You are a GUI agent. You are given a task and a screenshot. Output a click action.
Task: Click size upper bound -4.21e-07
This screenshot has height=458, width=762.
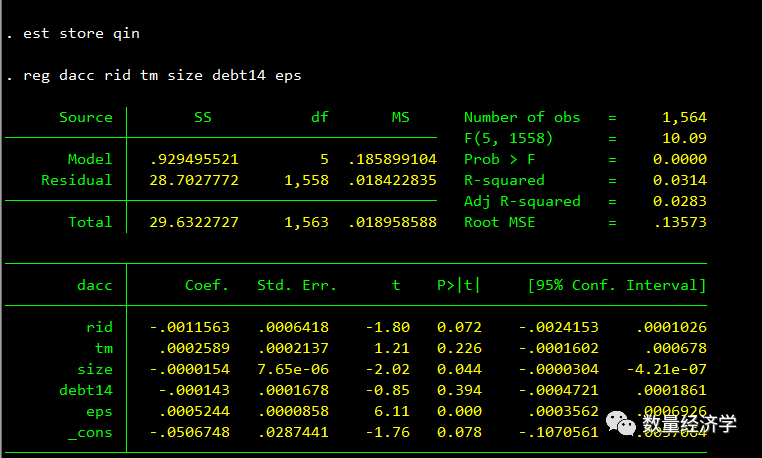point(667,370)
